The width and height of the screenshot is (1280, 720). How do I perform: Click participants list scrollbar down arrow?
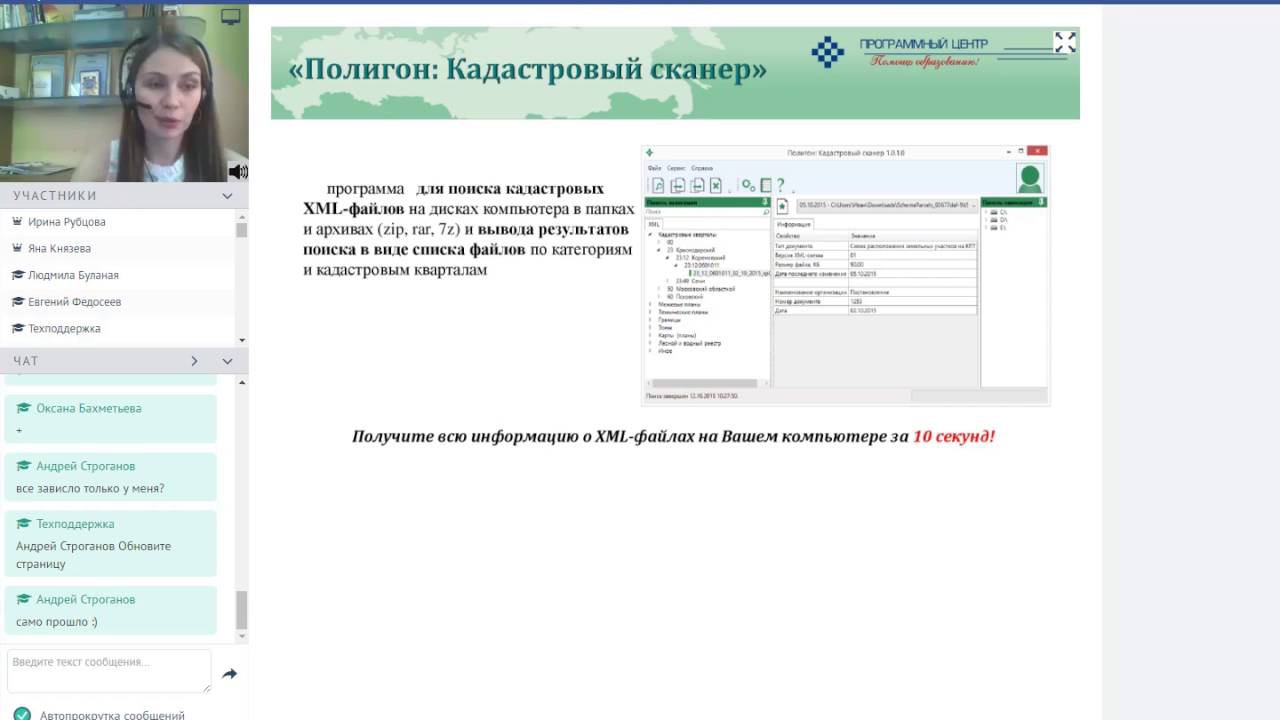(x=242, y=340)
